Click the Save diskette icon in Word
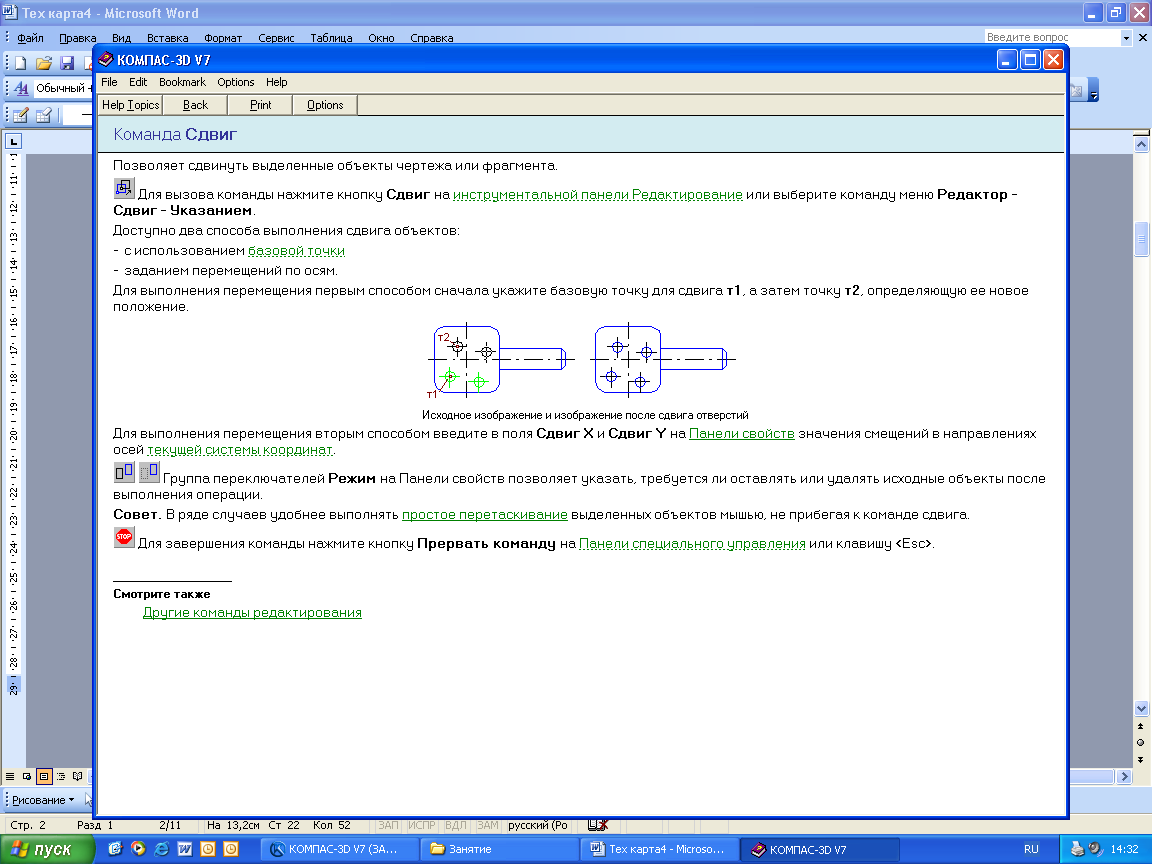The width and height of the screenshot is (1152, 864). pyautogui.click(x=67, y=63)
